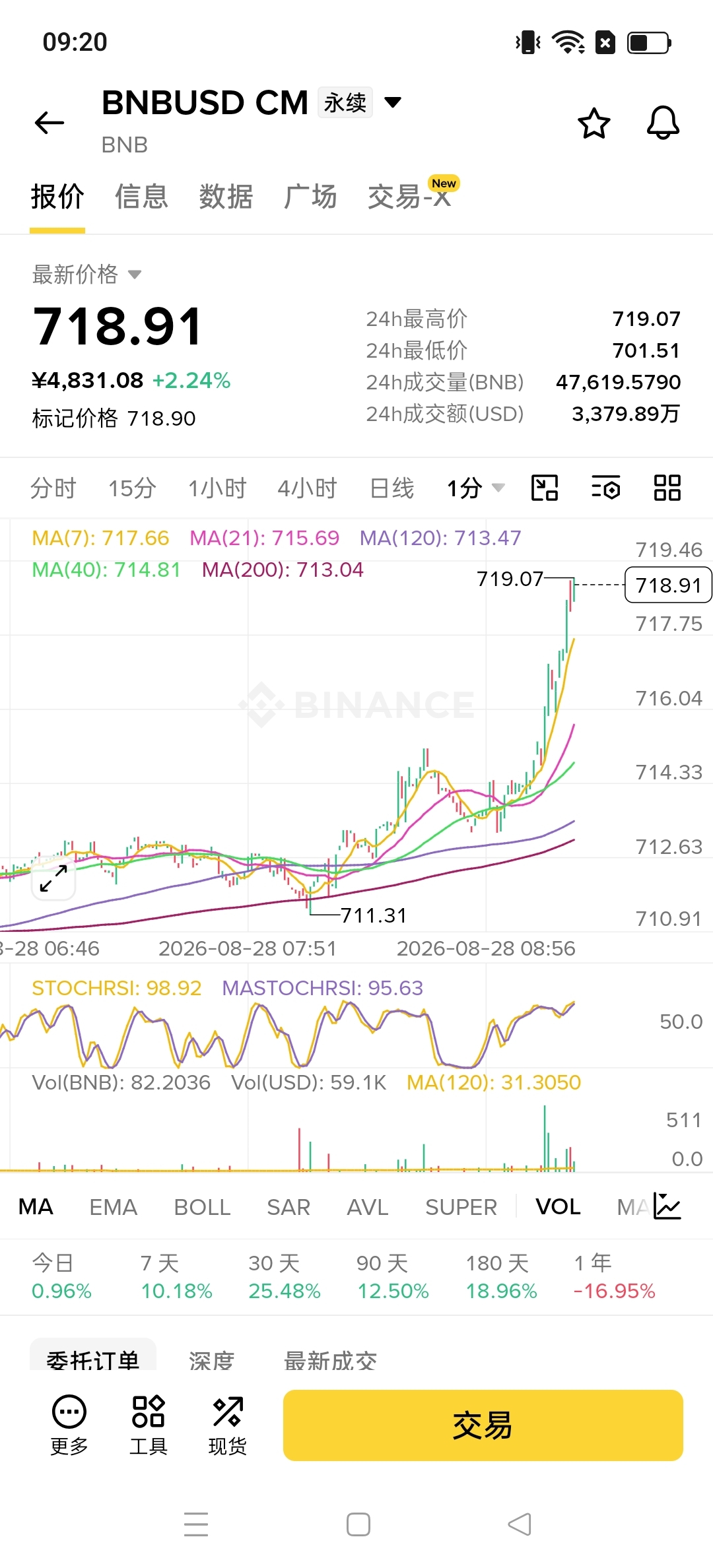Open indicator chart settings icon beside VOL

[x=667, y=1206]
